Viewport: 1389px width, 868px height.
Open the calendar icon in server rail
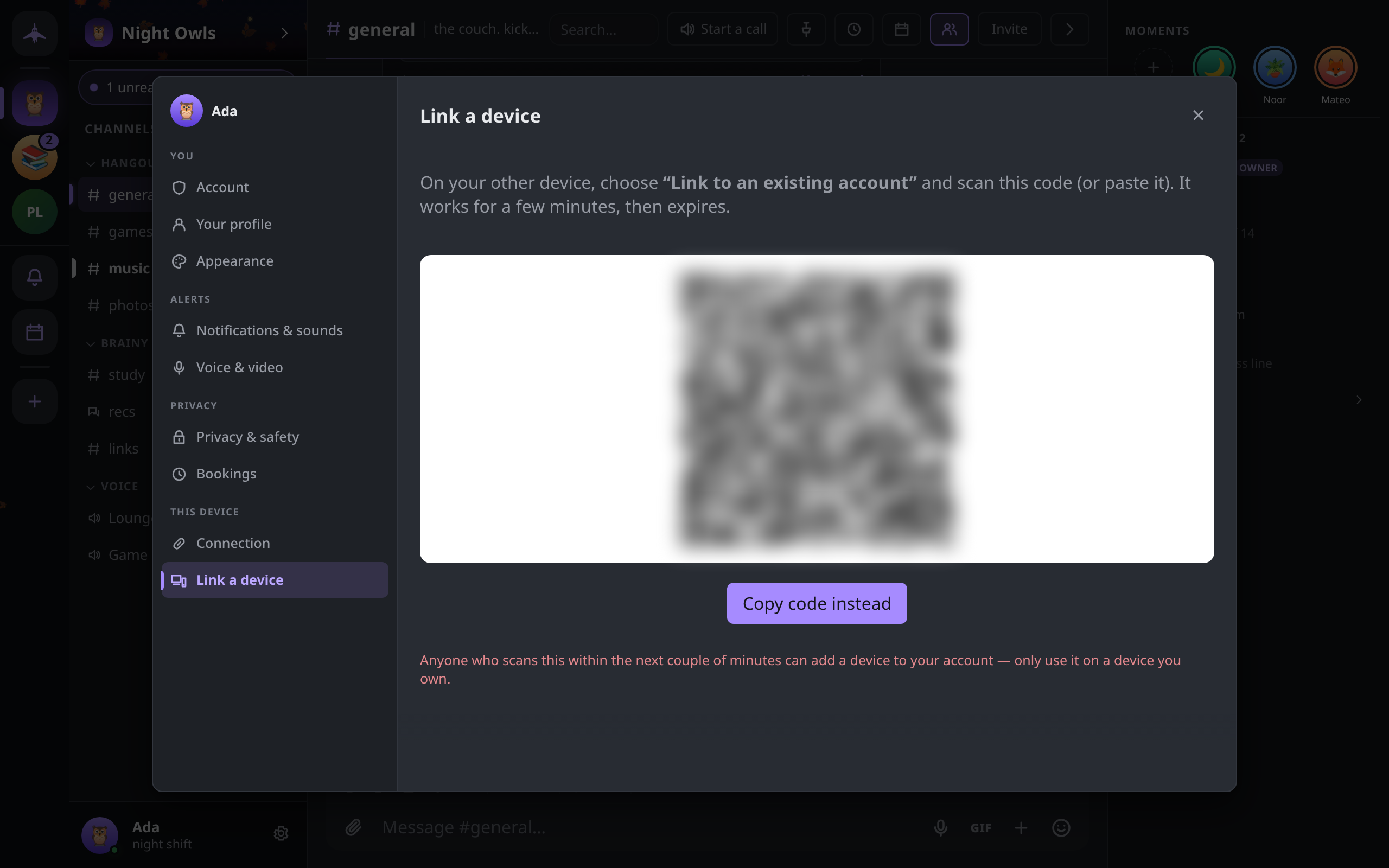[x=34, y=333]
